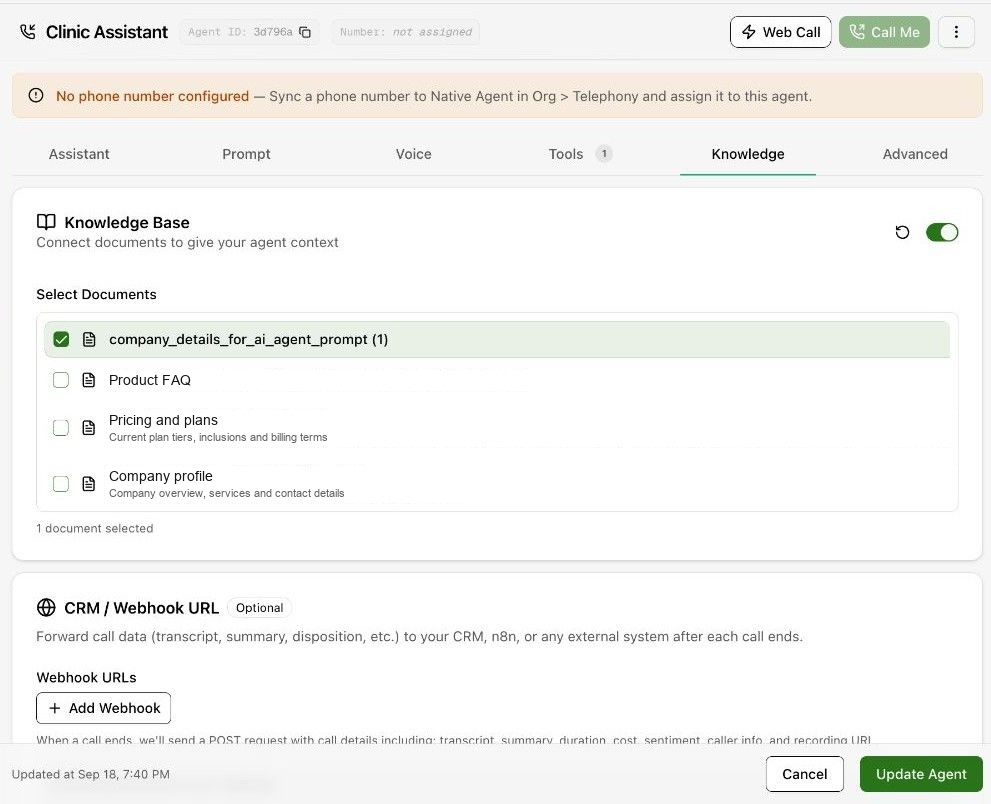Click the 'Updated at Sep 18, 7:40 PM' text
This screenshot has height=804, width=991.
tap(90, 774)
